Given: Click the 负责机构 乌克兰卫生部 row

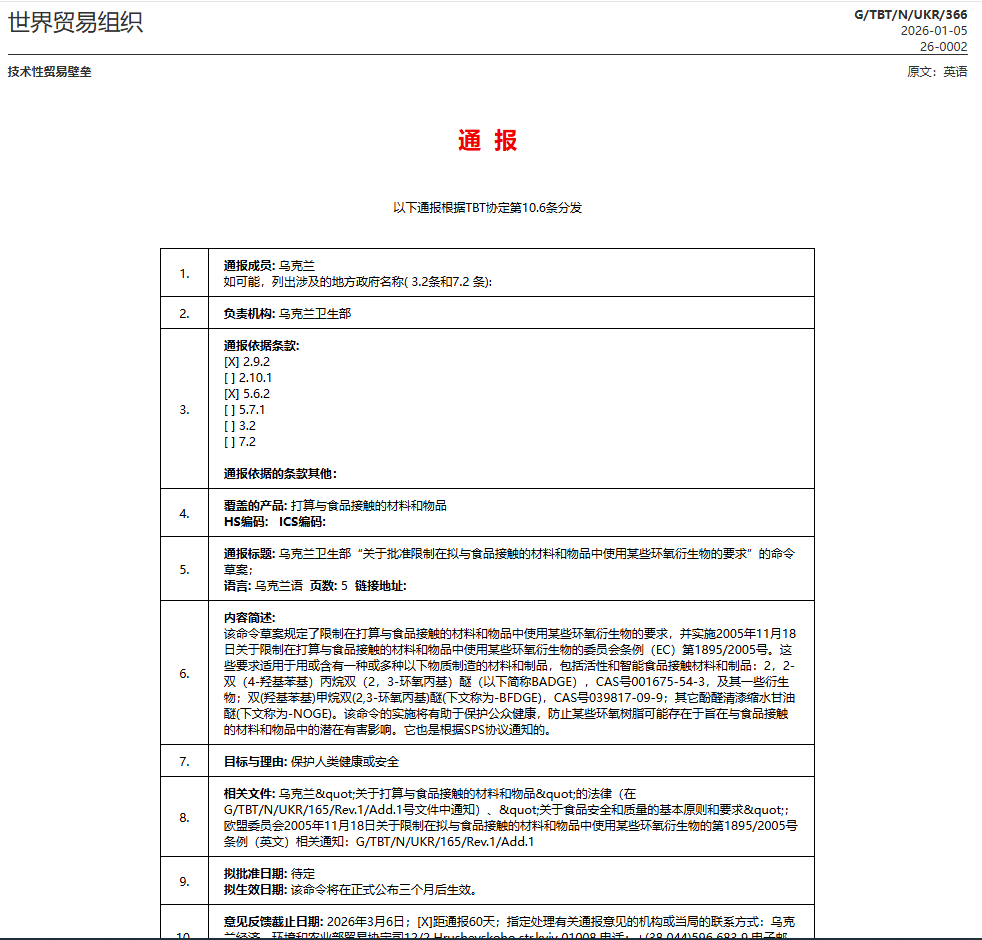Looking at the screenshot, I should [x=287, y=313].
